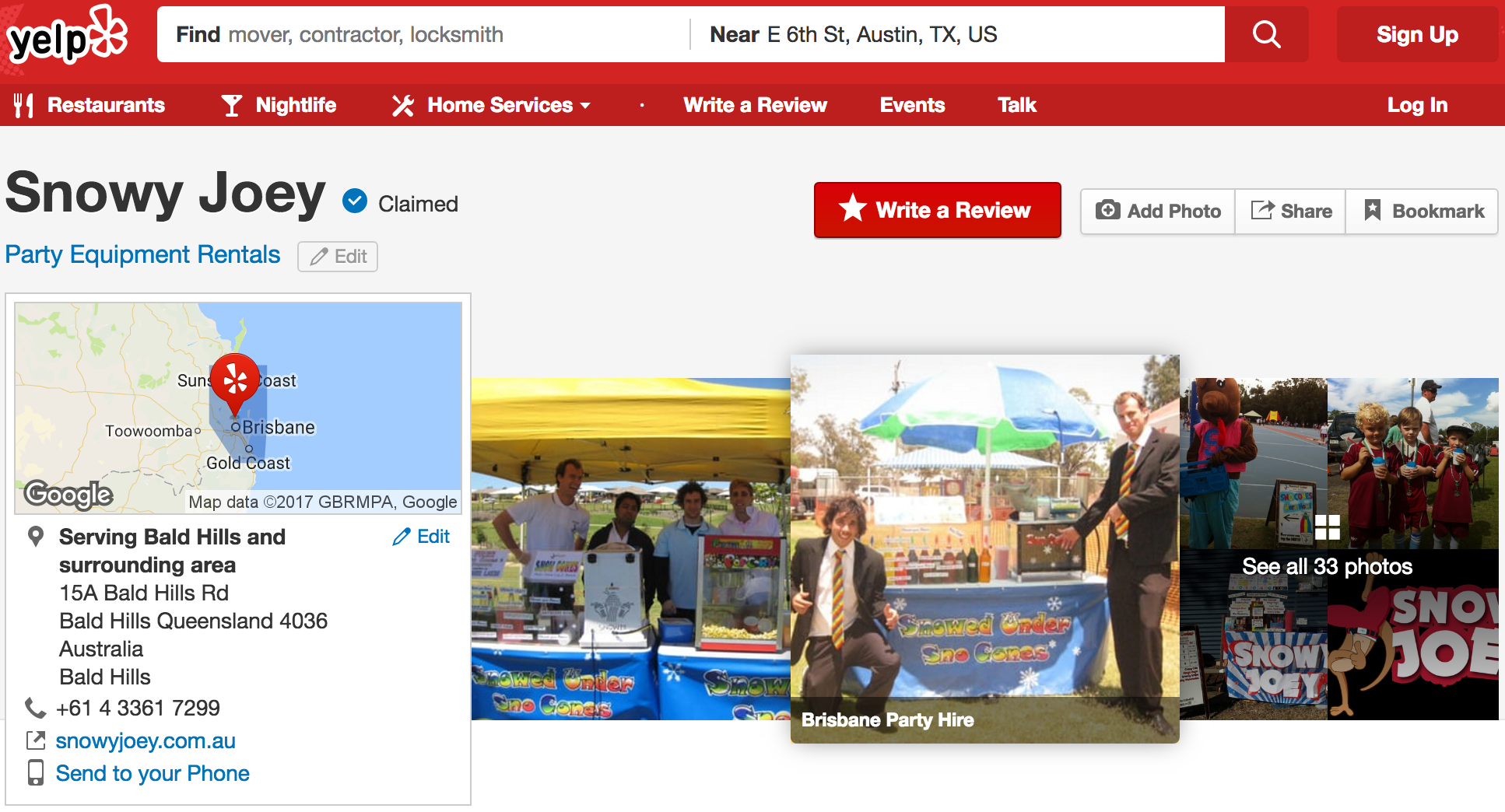
Task: Open the Talk navigation item
Action: pos(1017,105)
